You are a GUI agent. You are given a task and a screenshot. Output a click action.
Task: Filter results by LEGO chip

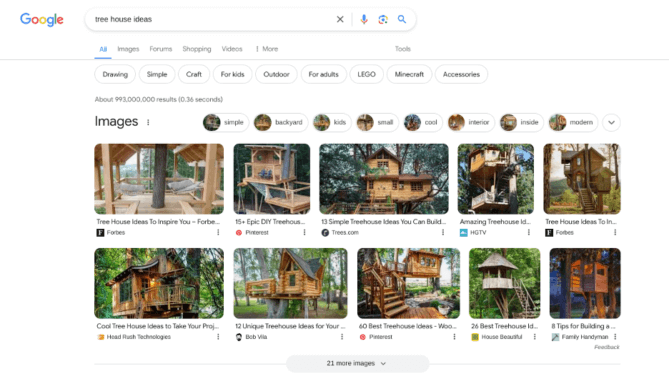pyautogui.click(x=366, y=74)
